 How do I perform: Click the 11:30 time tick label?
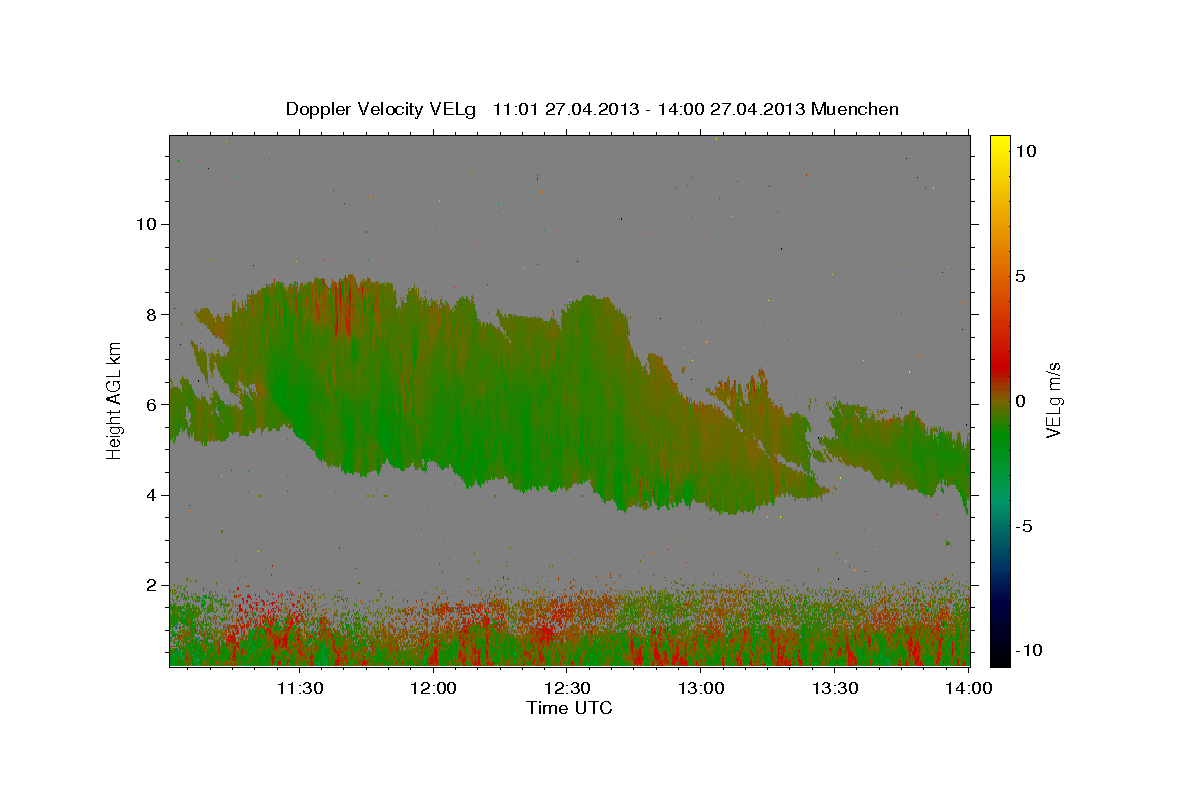(x=300, y=688)
